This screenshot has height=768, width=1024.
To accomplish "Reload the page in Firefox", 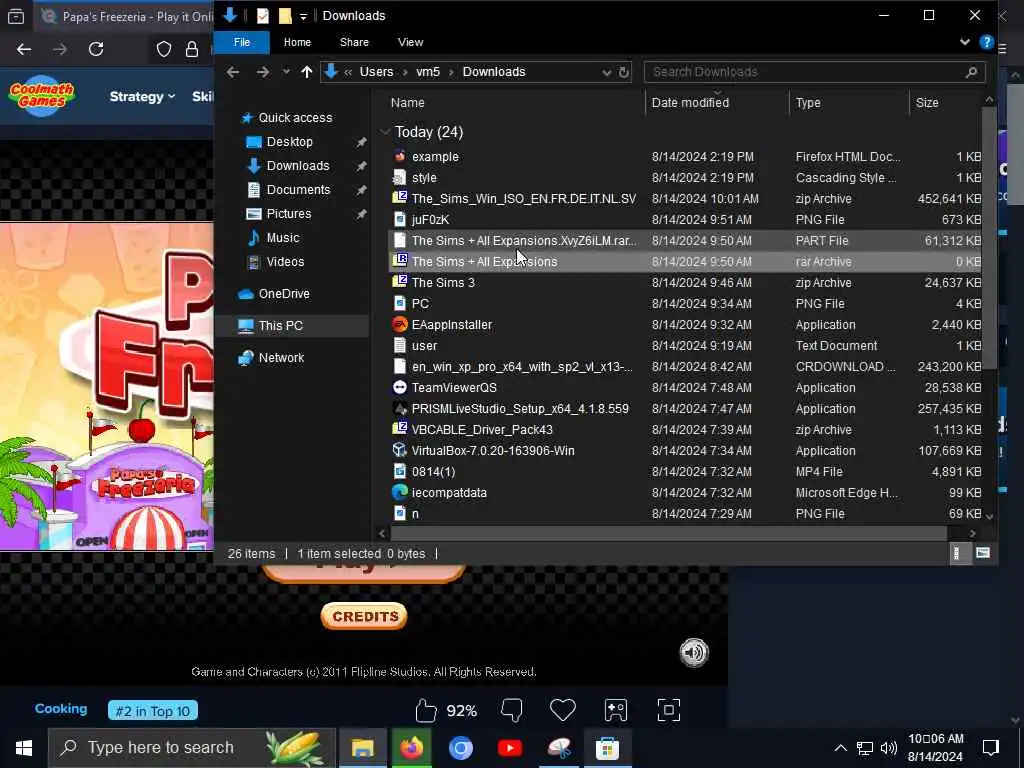I will point(96,49).
